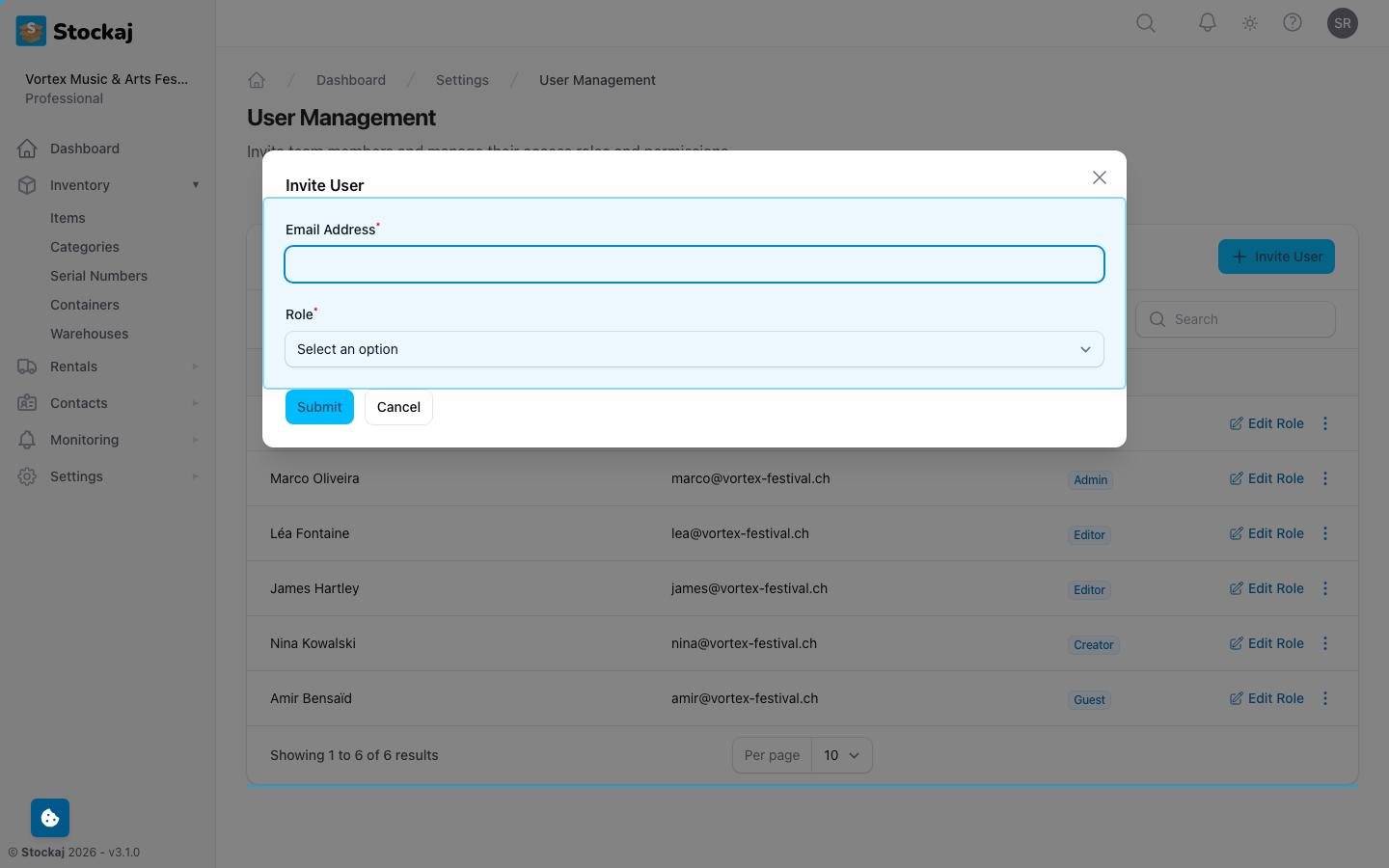Open the Role selection dropdown
This screenshot has width=1389, height=868.
pos(694,349)
